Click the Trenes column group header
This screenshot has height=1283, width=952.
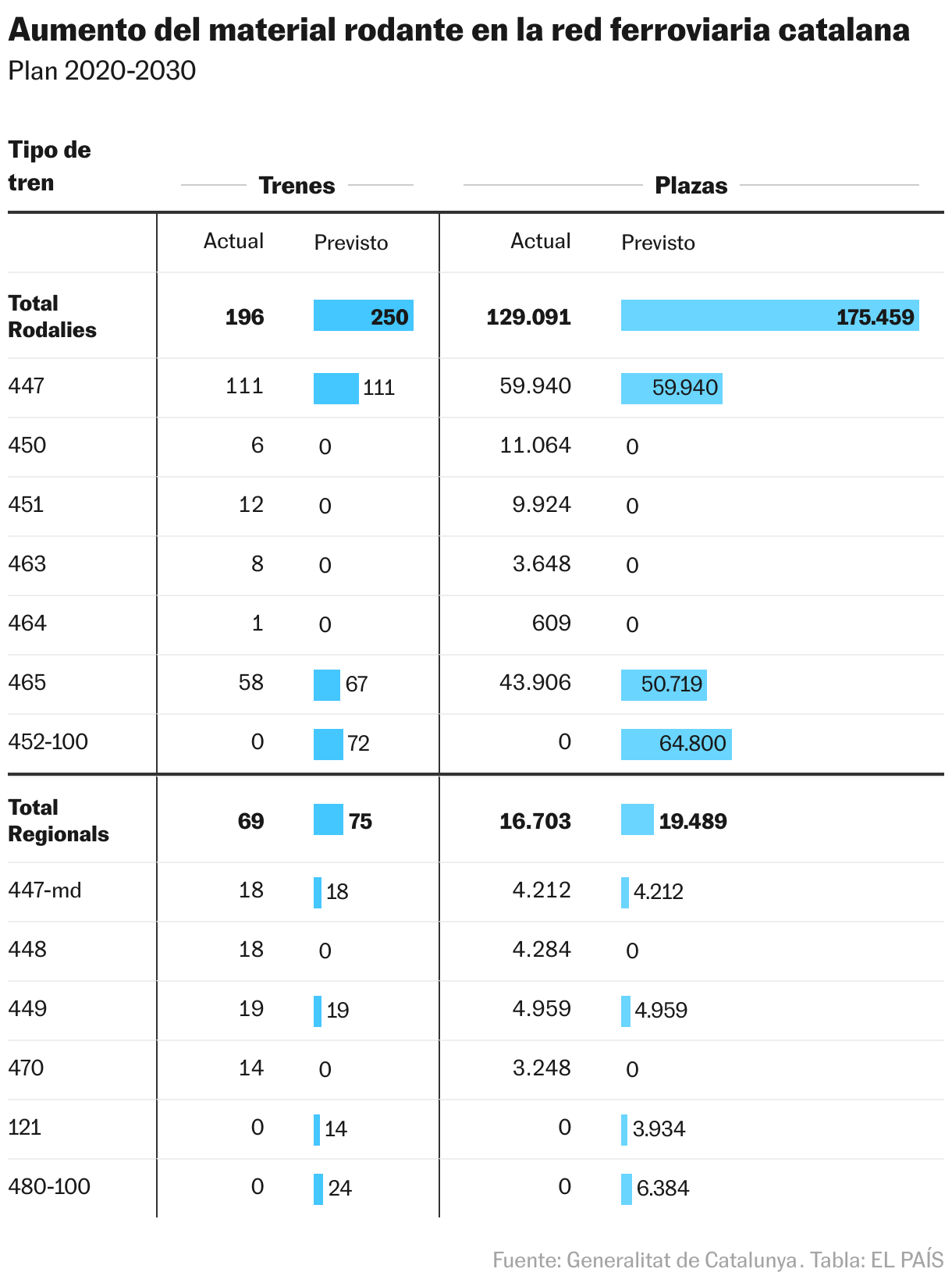click(297, 186)
